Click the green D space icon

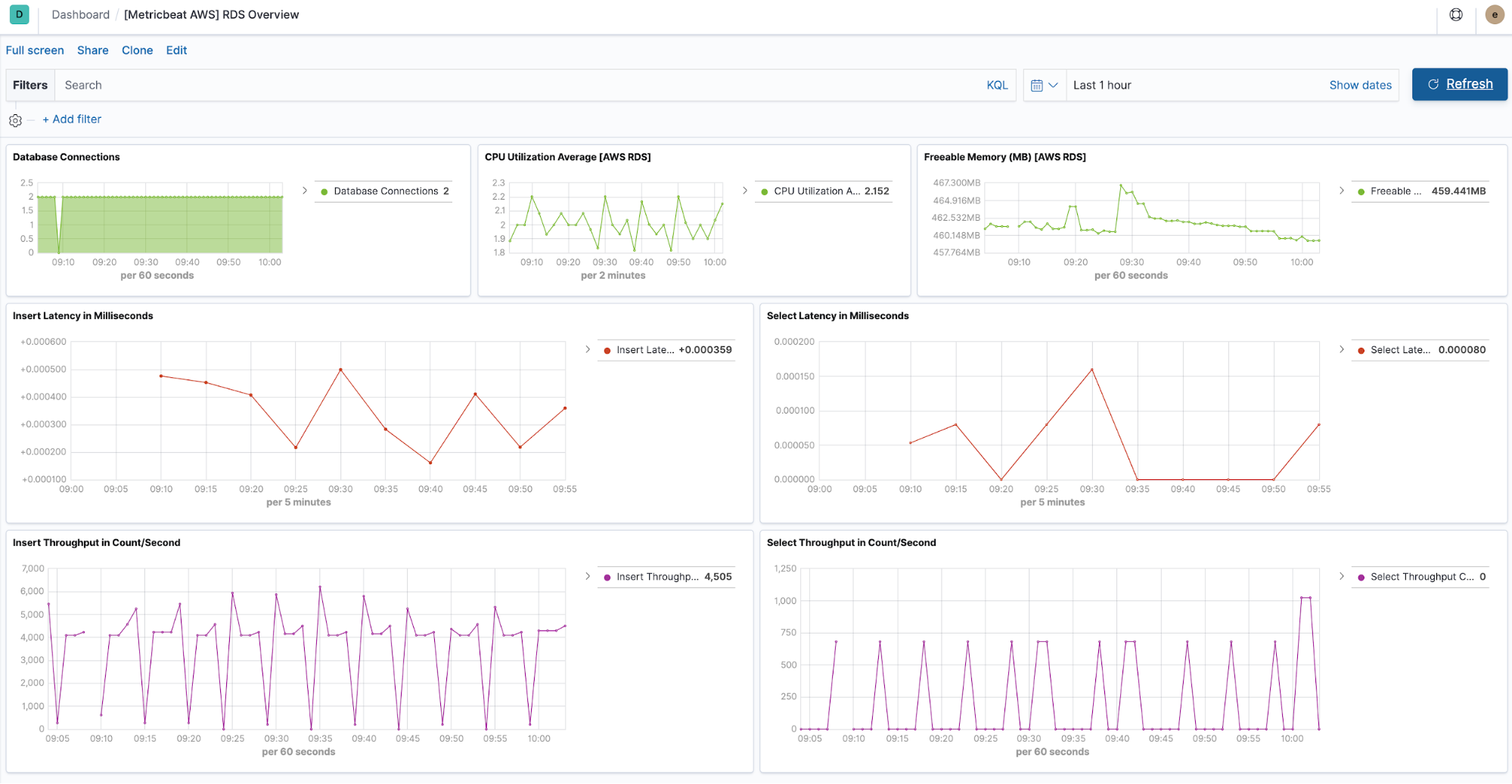point(20,14)
